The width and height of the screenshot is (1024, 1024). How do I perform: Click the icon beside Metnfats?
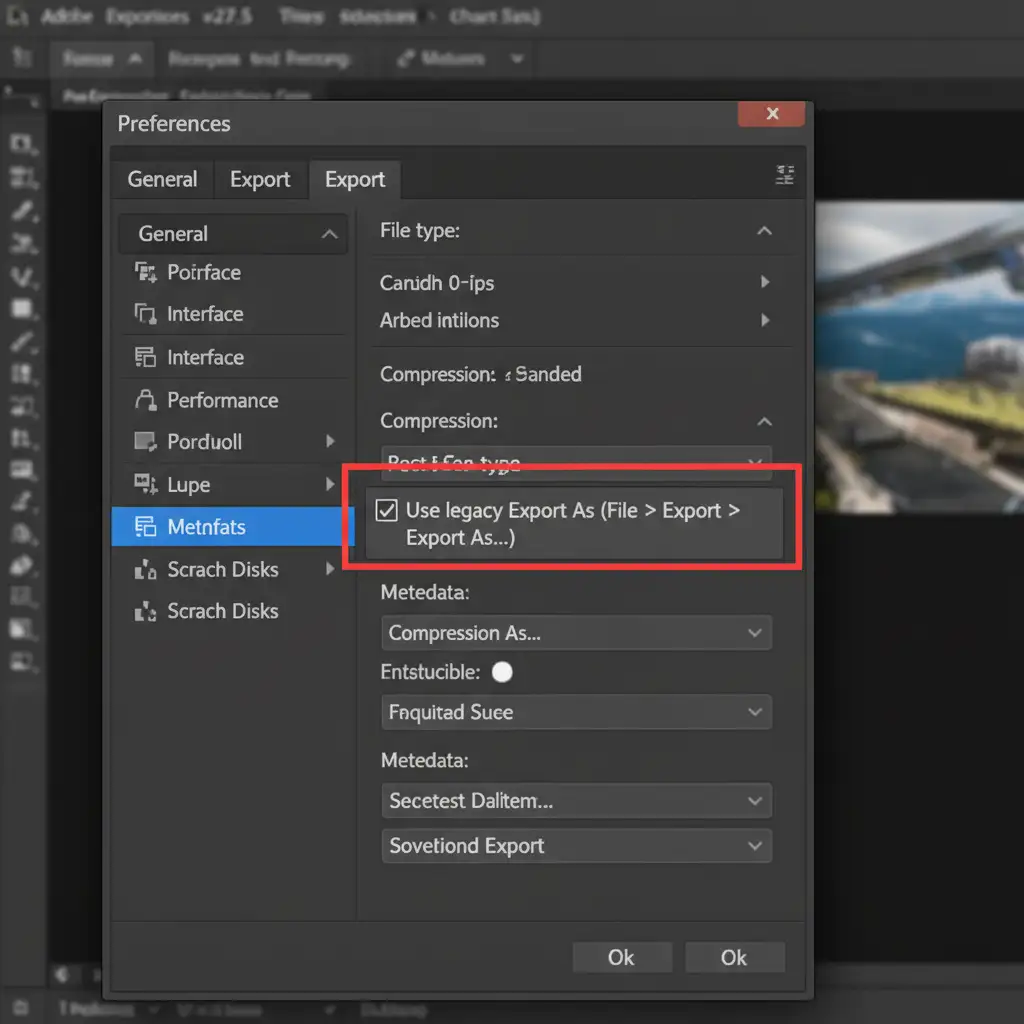click(x=145, y=527)
